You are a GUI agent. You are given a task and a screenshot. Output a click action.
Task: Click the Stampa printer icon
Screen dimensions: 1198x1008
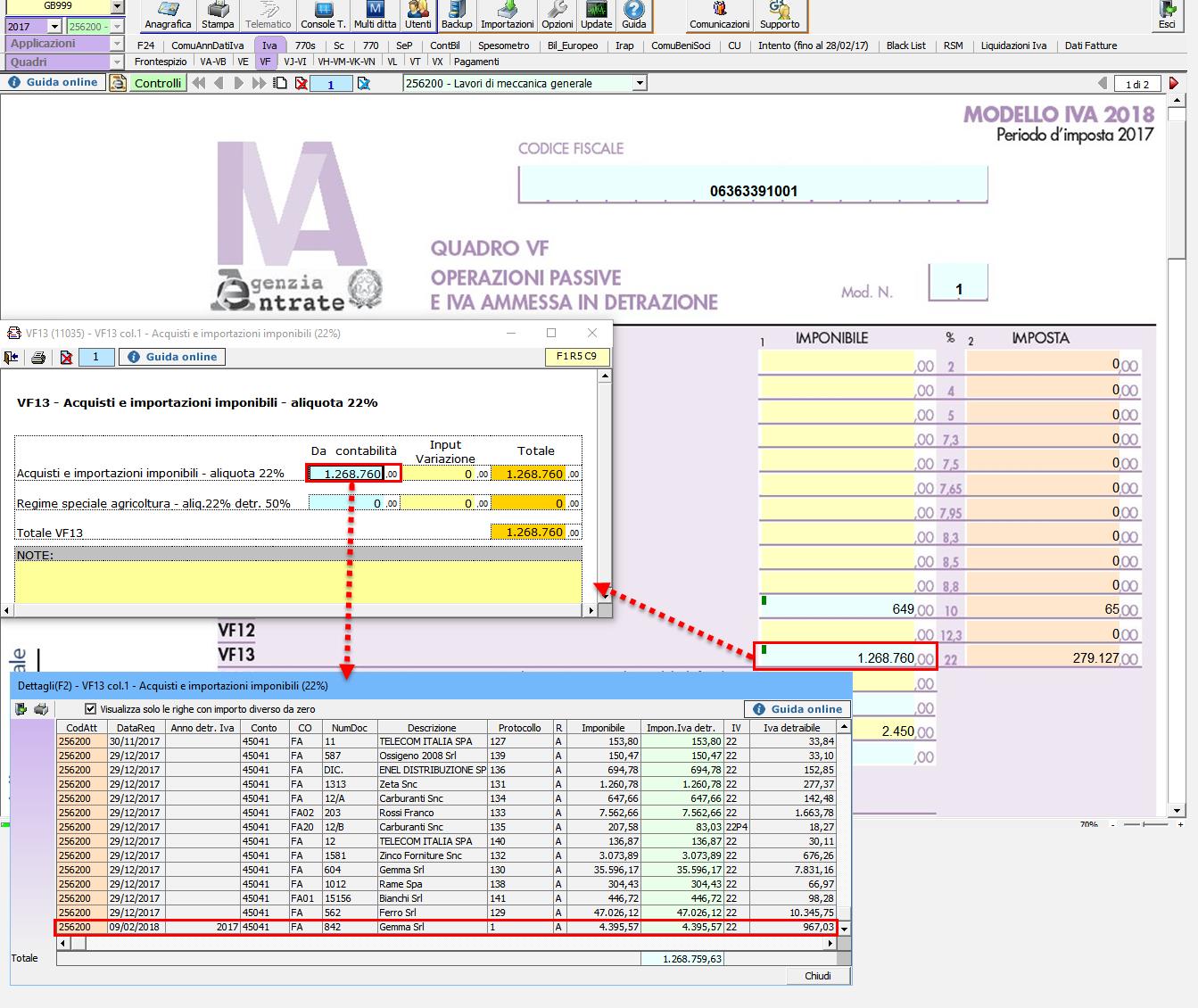point(218,15)
